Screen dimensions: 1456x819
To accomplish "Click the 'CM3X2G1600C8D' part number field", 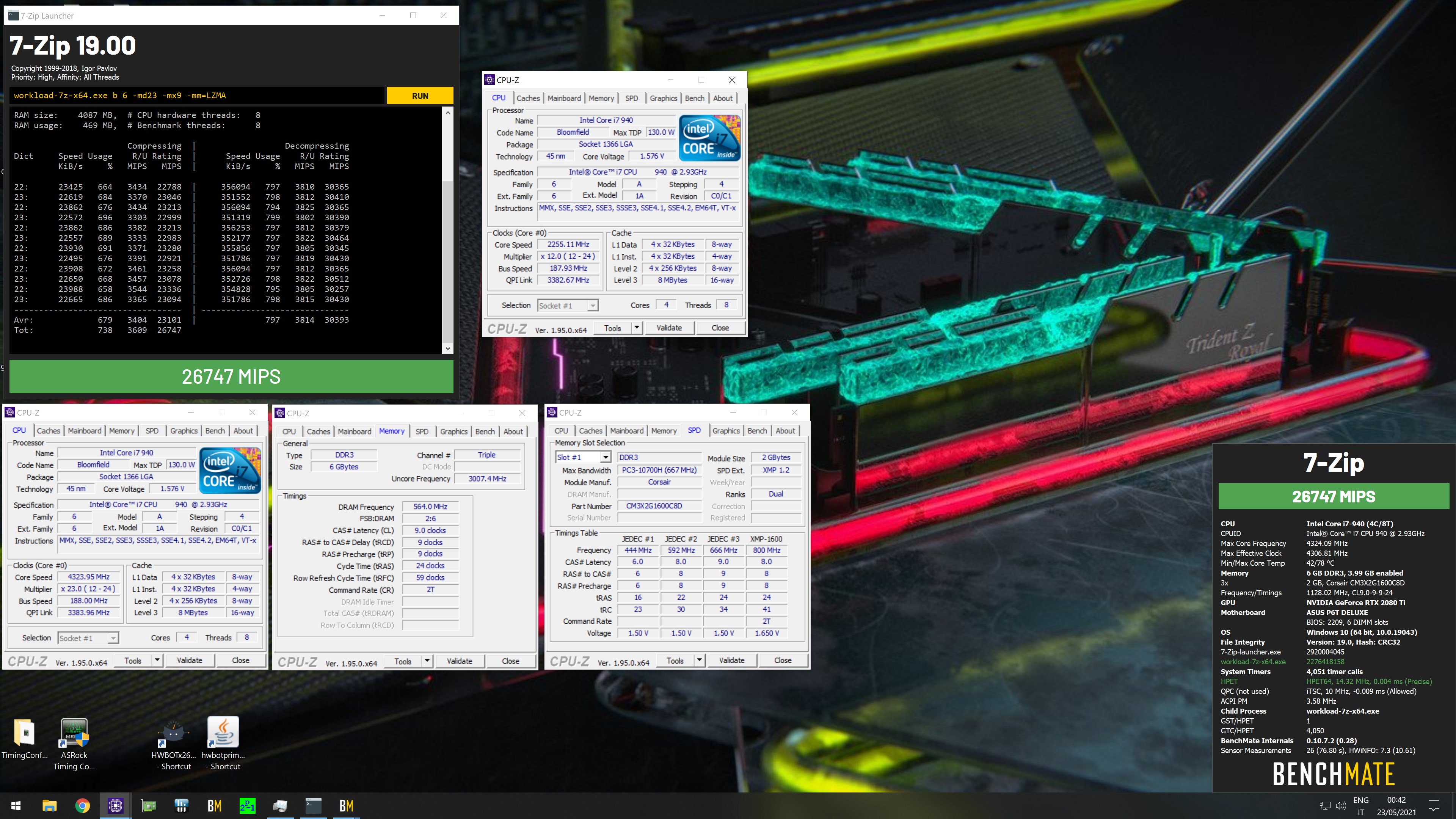I will 659,506.
